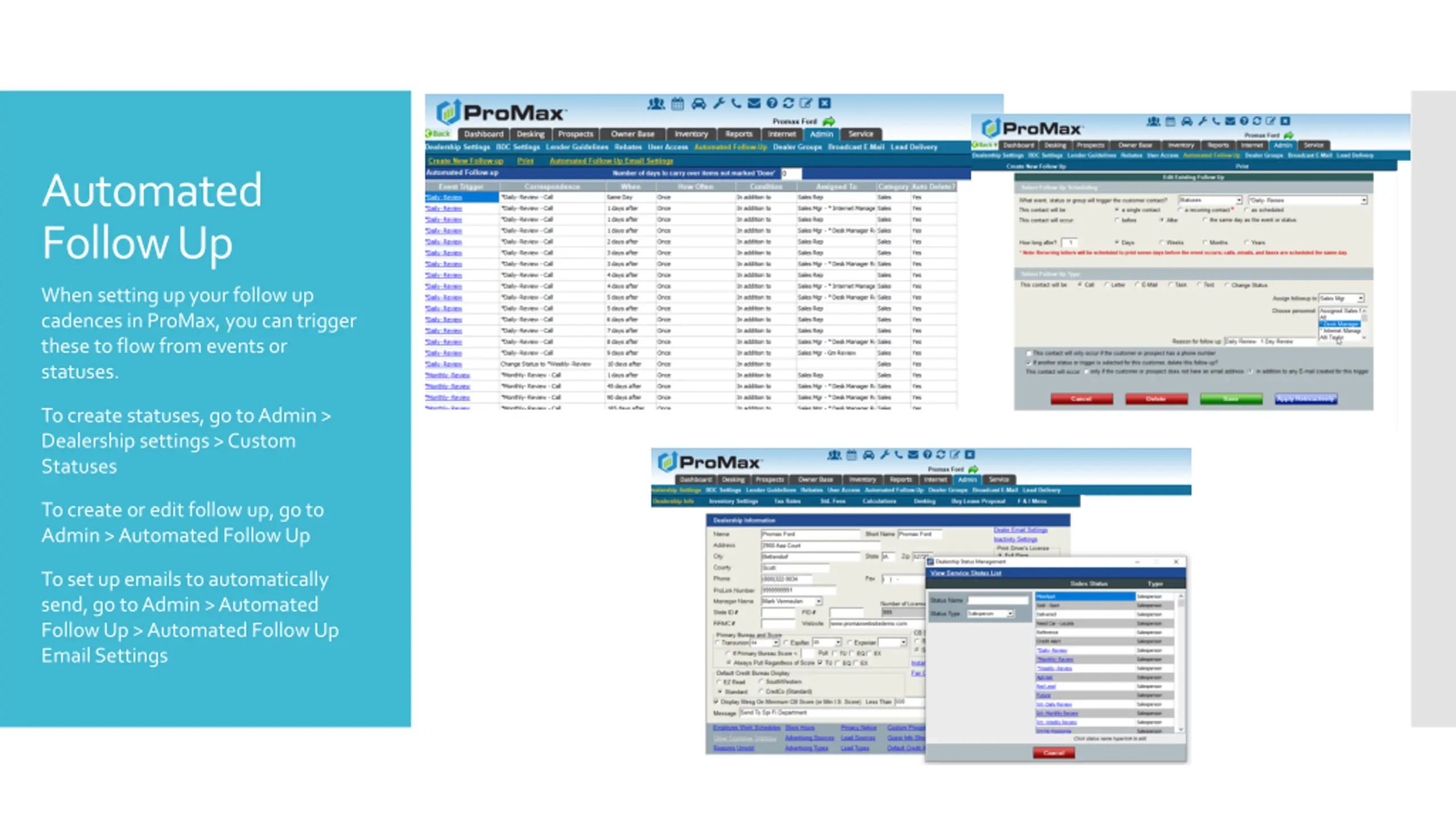Open the Prospects tab above the follow-up list
Screen dimensions: 1456x819
pos(576,134)
